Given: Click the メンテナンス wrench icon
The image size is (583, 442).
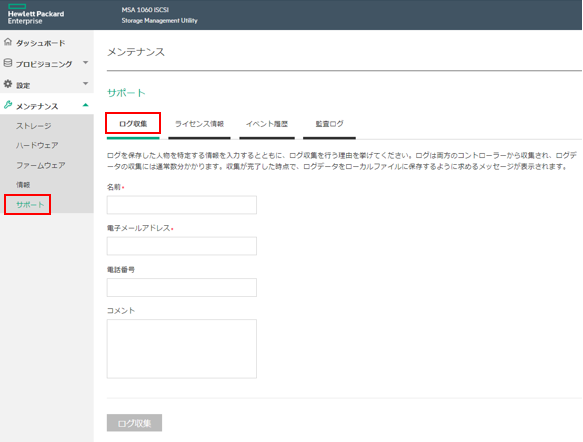Looking at the screenshot, I should tap(8, 105).
